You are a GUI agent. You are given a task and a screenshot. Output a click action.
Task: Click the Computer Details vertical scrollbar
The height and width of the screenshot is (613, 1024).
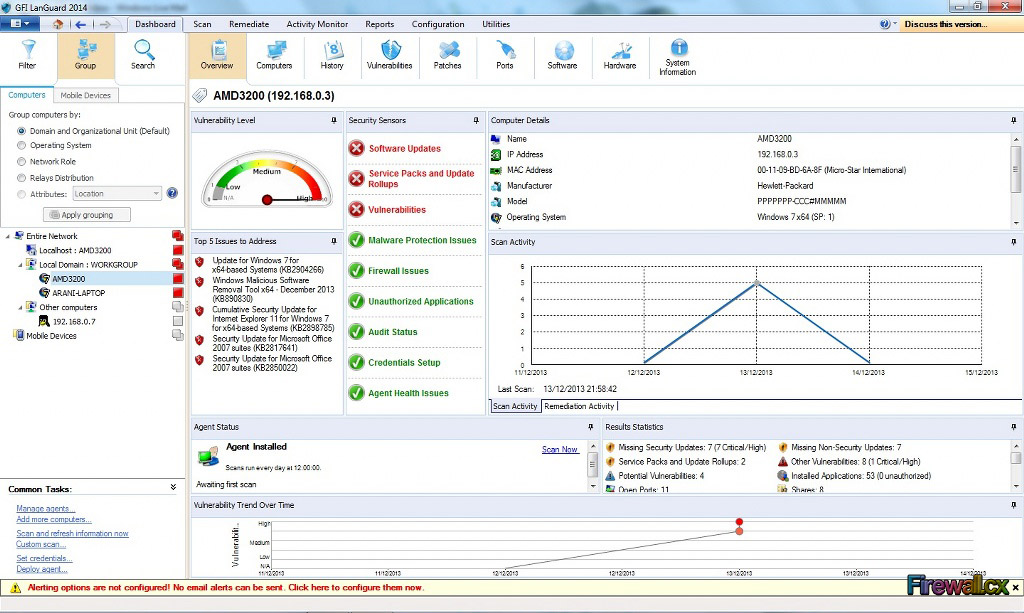pyautogui.click(x=1016, y=181)
